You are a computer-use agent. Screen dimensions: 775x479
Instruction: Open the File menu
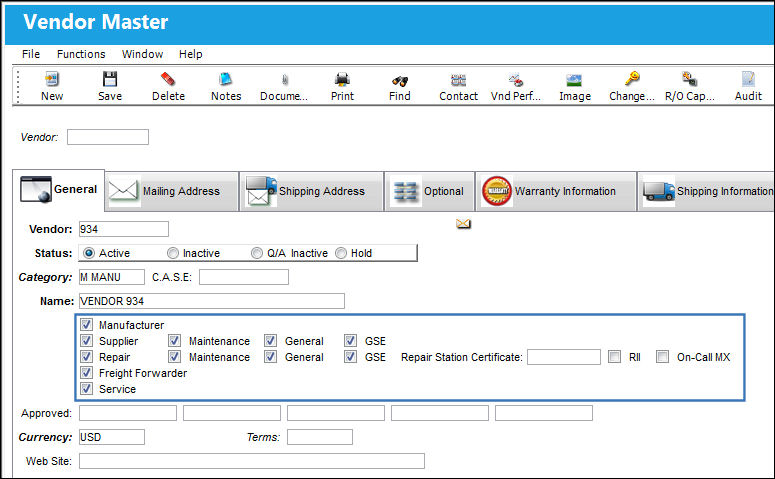tap(31, 54)
